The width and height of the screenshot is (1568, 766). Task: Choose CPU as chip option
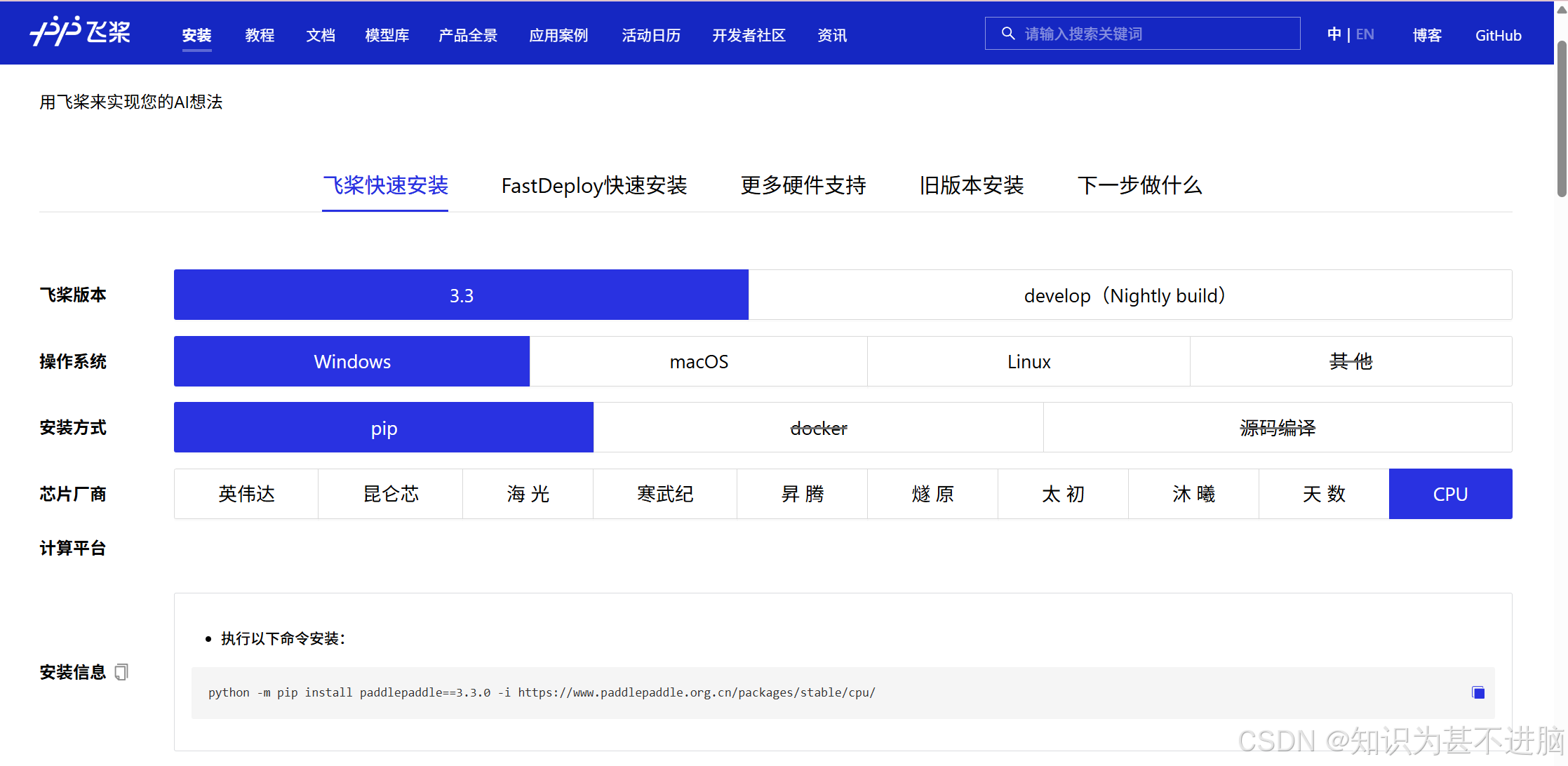[1451, 494]
